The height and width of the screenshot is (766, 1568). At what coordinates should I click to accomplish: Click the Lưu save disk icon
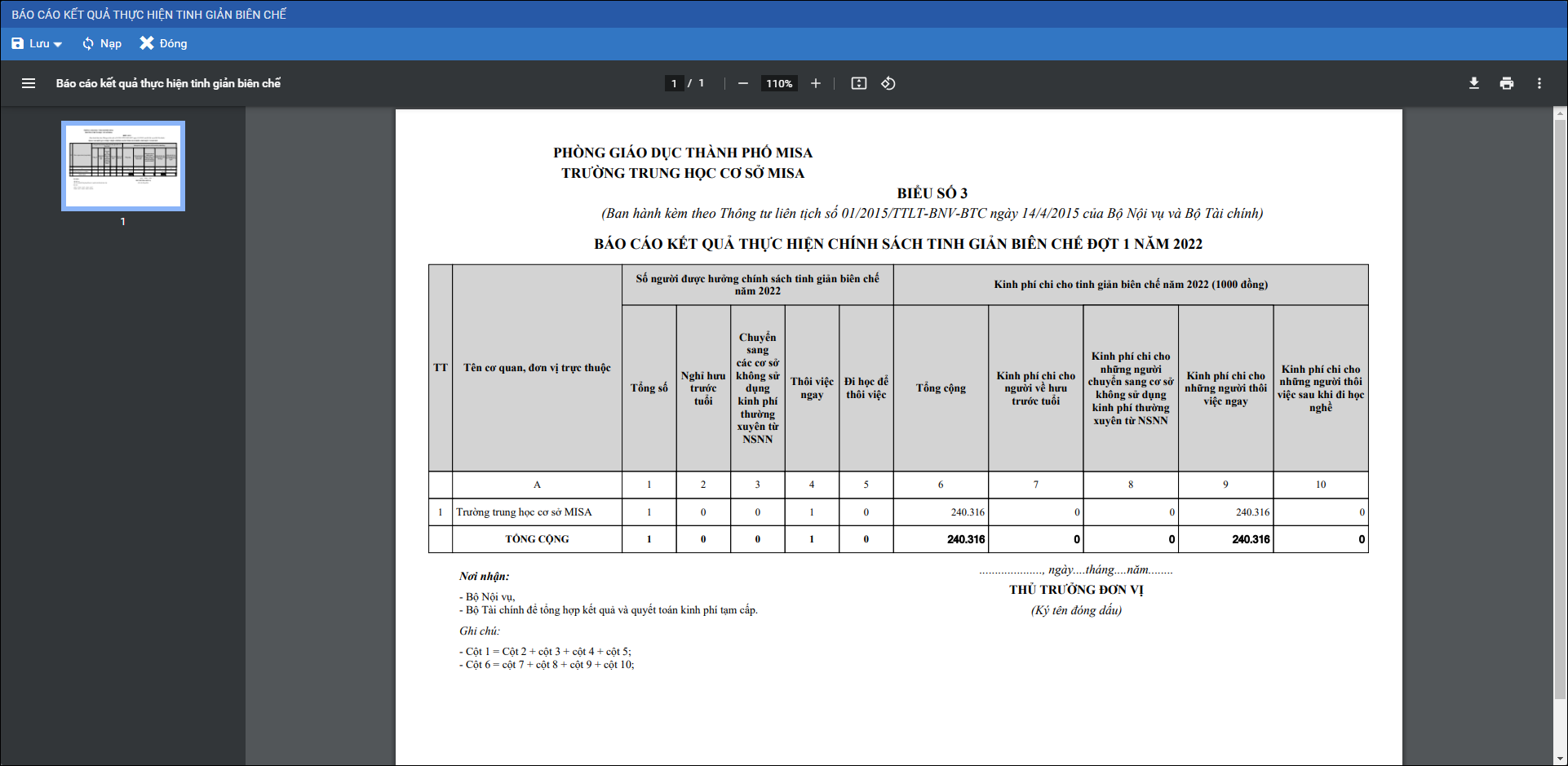point(18,43)
